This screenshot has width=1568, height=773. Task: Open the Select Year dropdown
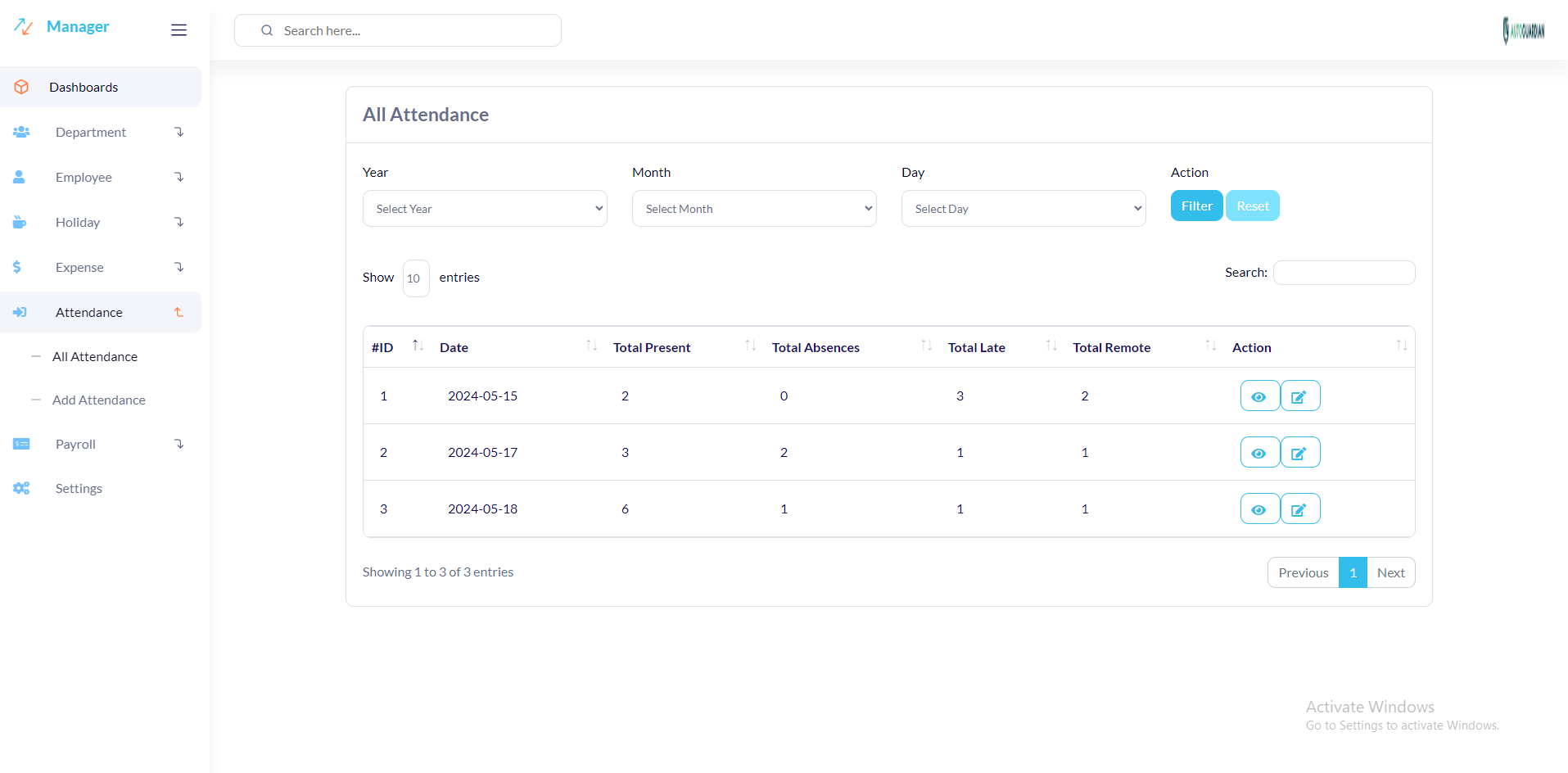click(x=485, y=209)
